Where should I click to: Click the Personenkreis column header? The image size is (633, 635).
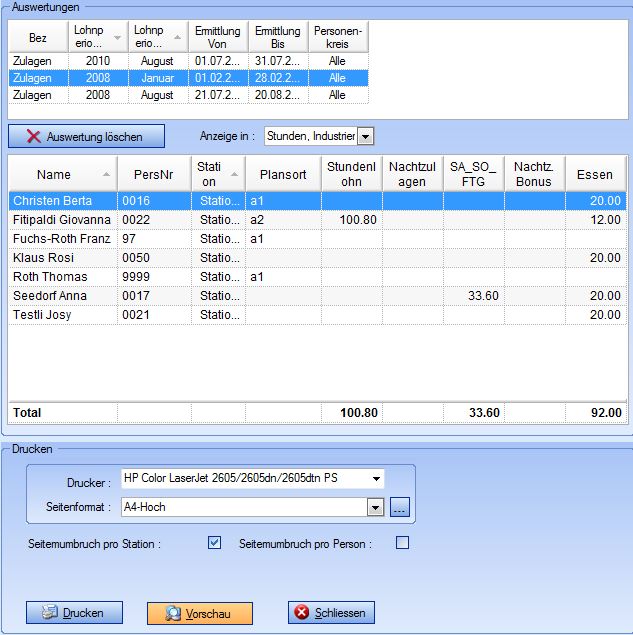tap(338, 37)
